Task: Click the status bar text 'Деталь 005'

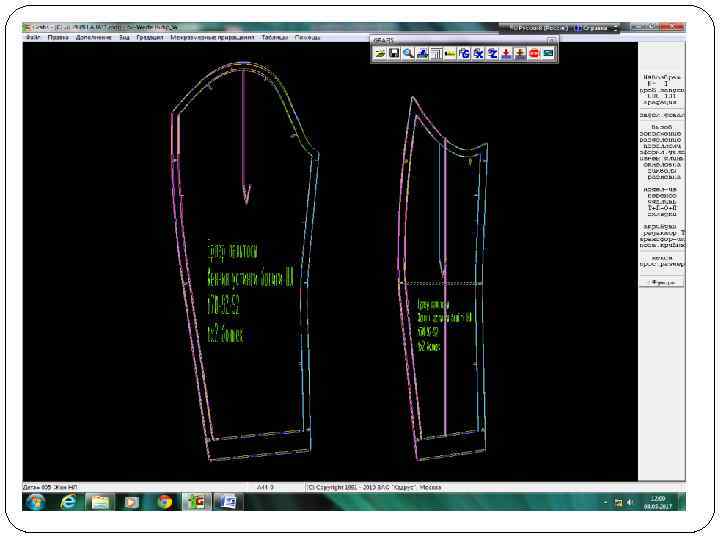Action: click(37, 487)
